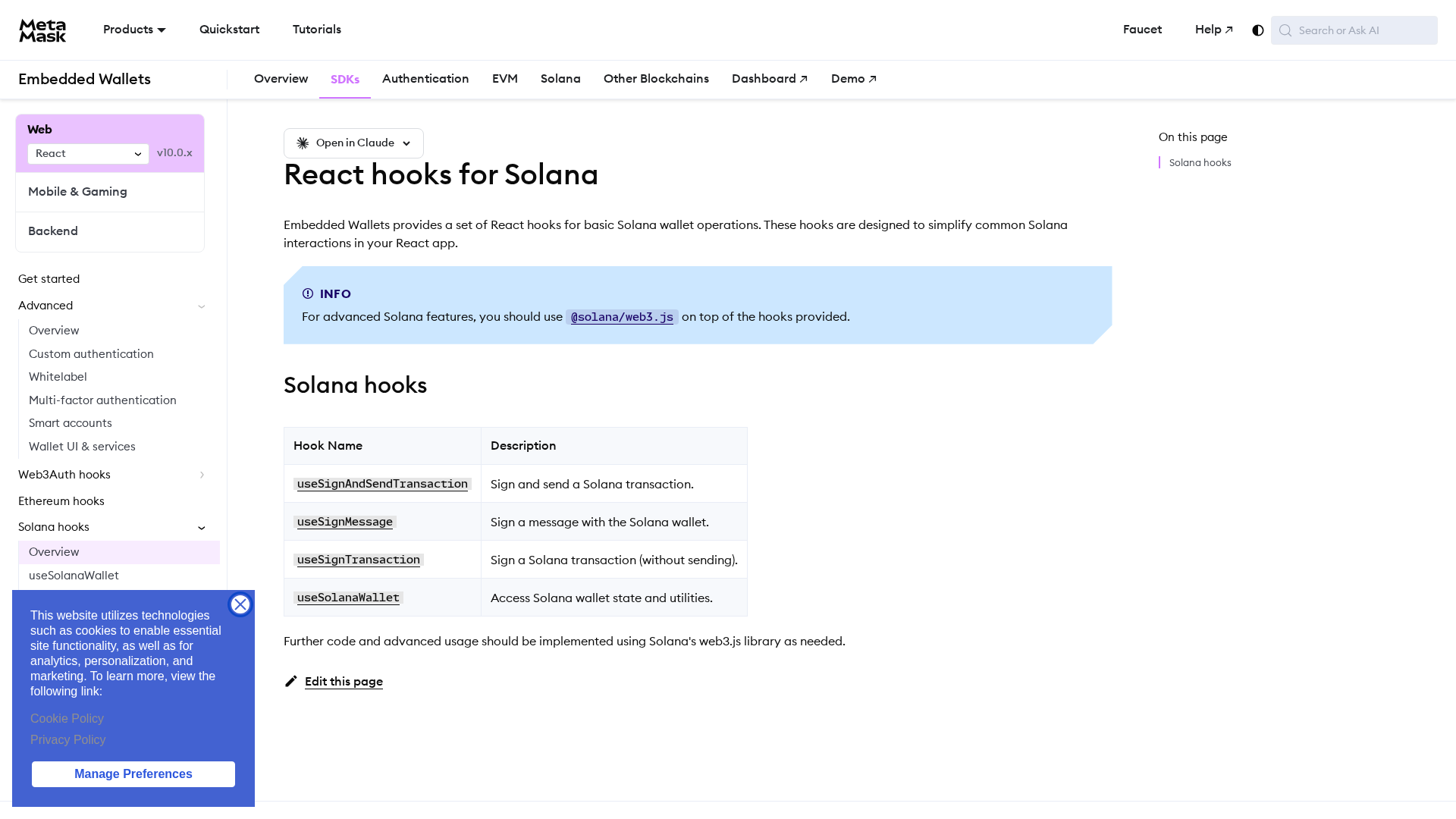Open the EVM tab
Screen dimensions: 1456x819
505,79
